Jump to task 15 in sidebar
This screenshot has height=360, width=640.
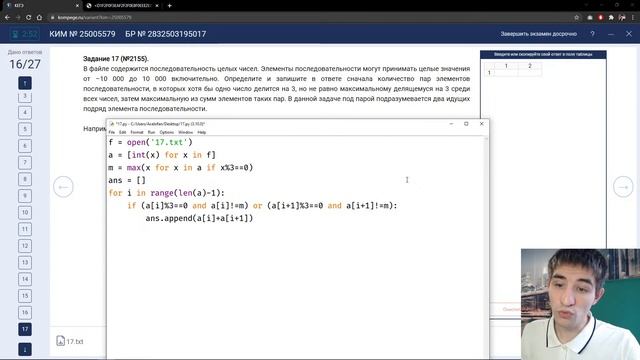25,296
